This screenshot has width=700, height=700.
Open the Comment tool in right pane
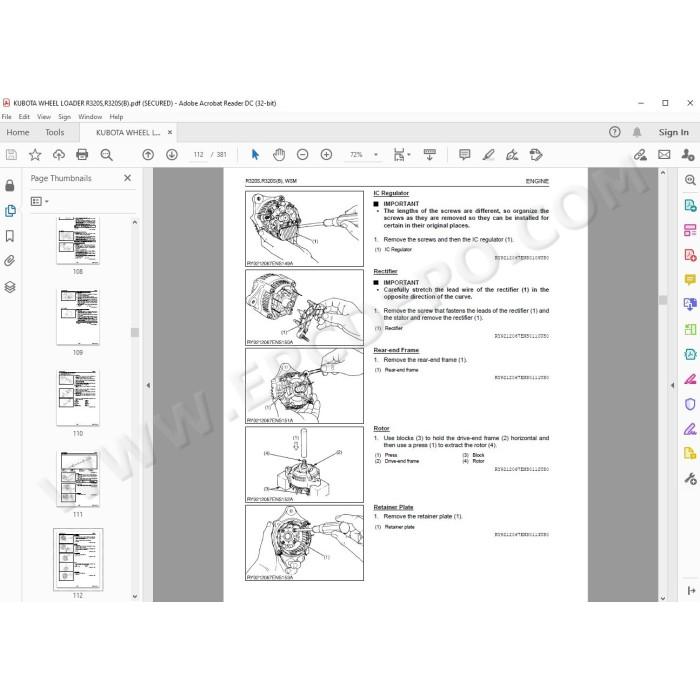(x=690, y=280)
